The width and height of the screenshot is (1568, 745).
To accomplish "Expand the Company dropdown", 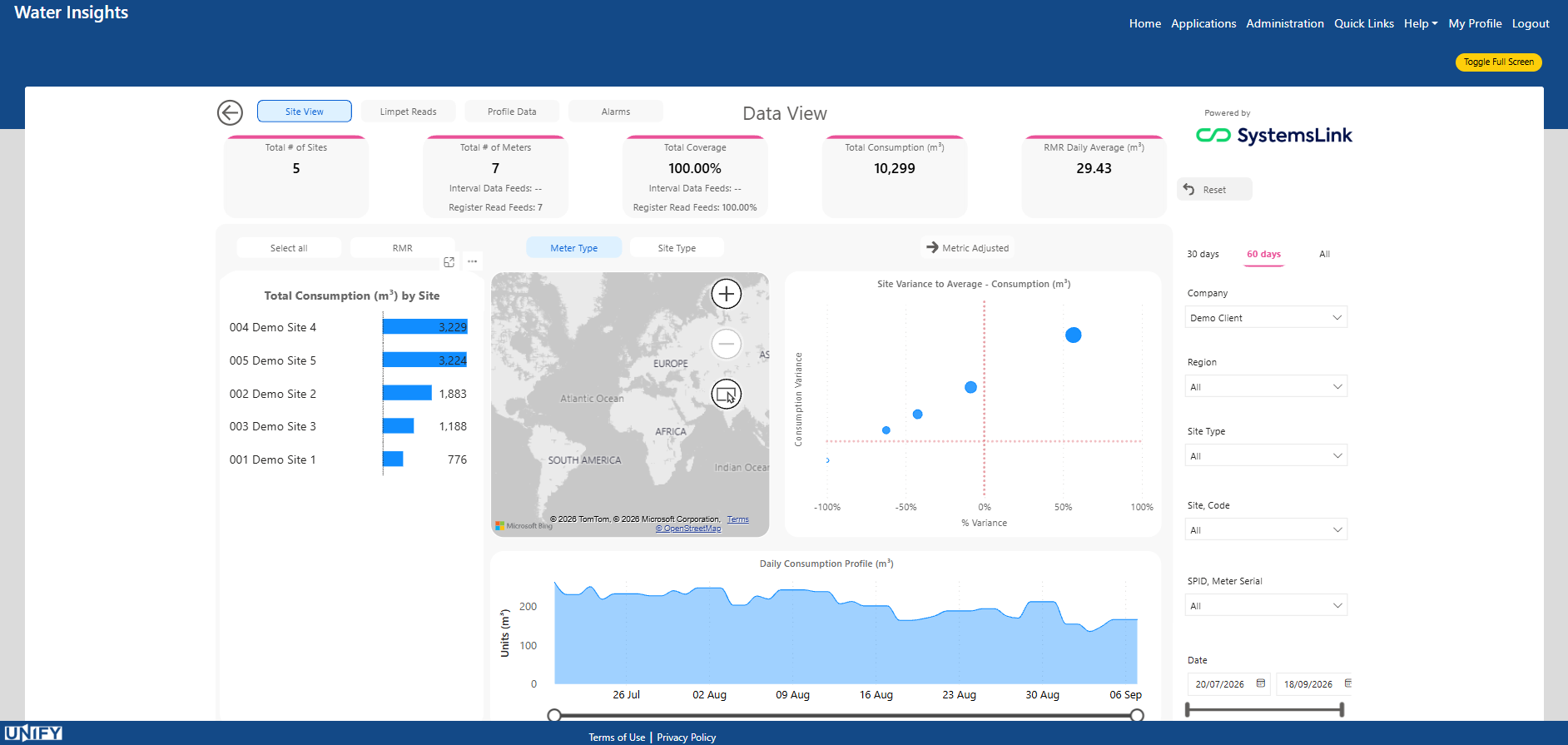I will 1266,318.
